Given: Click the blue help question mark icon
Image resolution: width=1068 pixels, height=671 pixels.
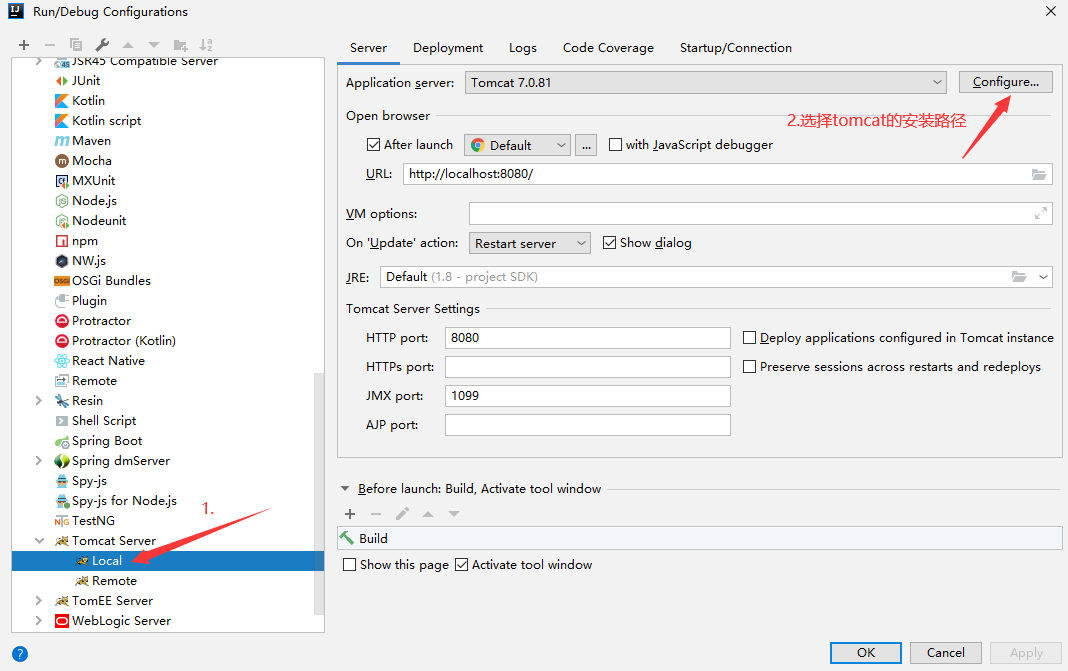Looking at the screenshot, I should click(x=20, y=654).
